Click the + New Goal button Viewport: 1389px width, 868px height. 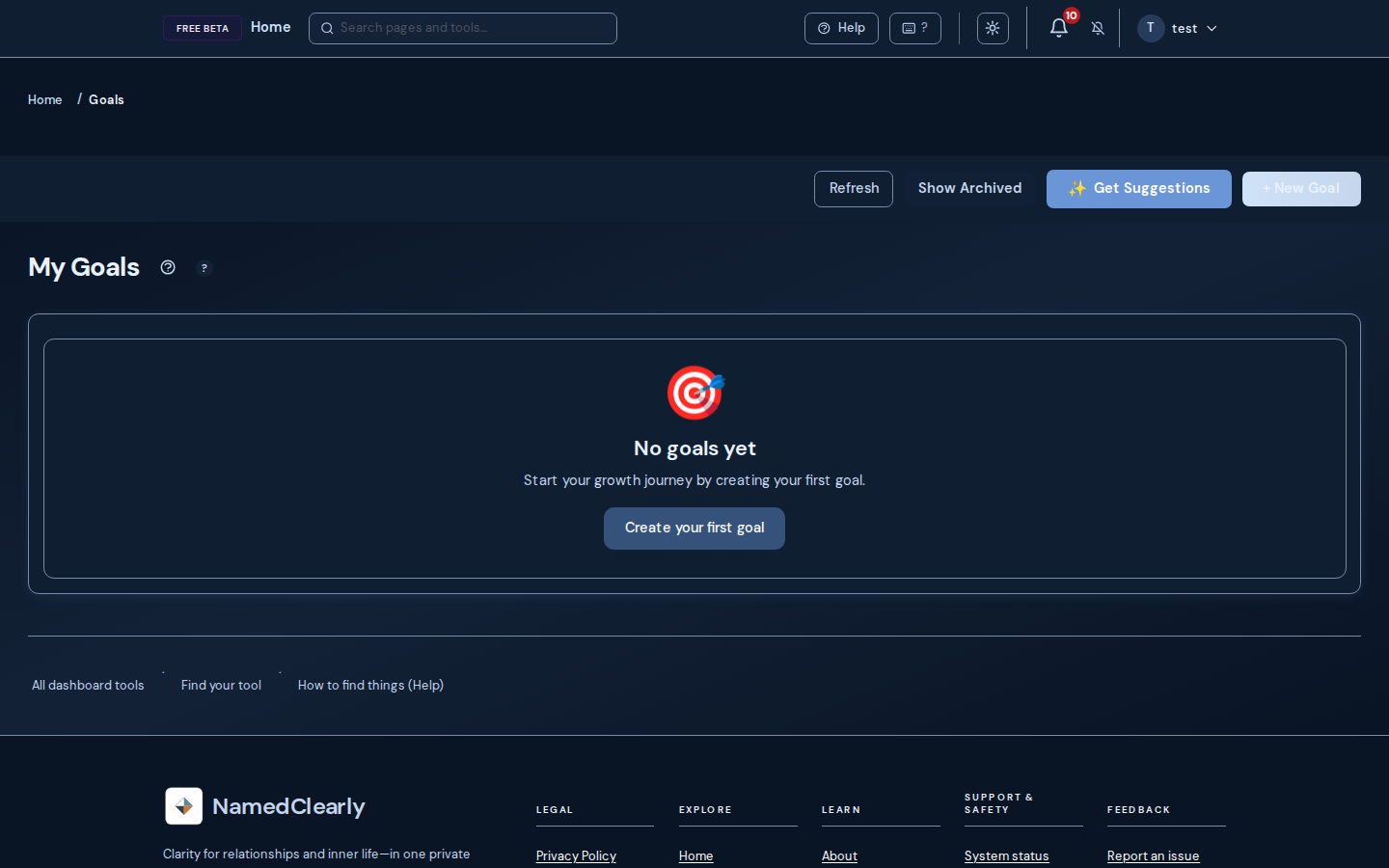tap(1301, 189)
